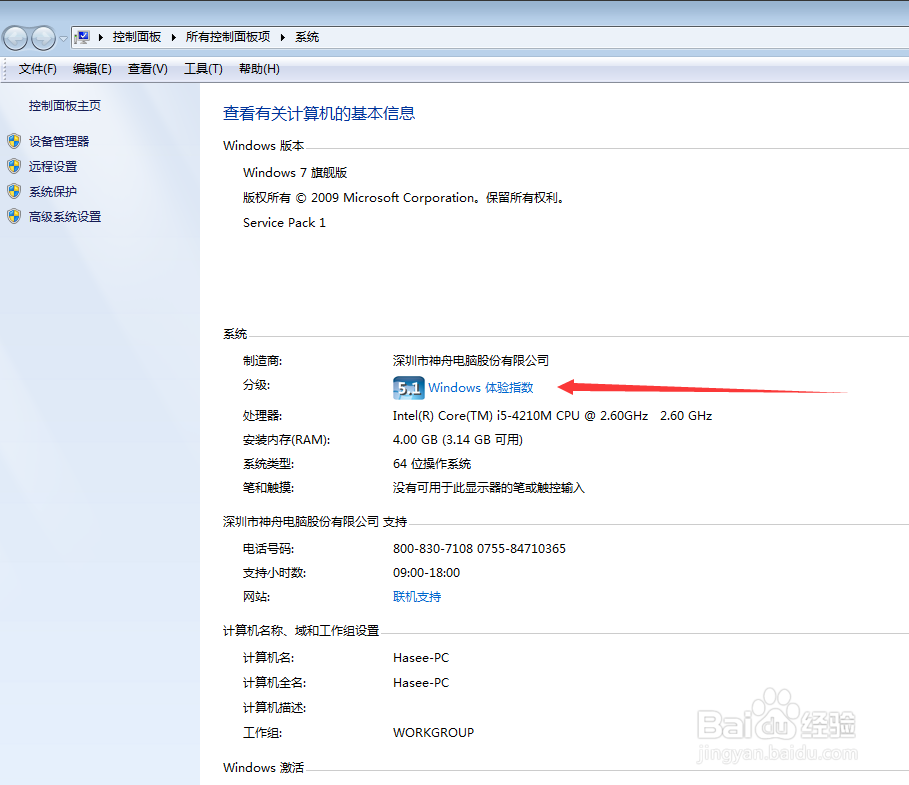This screenshot has width=909, height=785.
Task: Click the computer icon in address bar
Action: pos(83,37)
